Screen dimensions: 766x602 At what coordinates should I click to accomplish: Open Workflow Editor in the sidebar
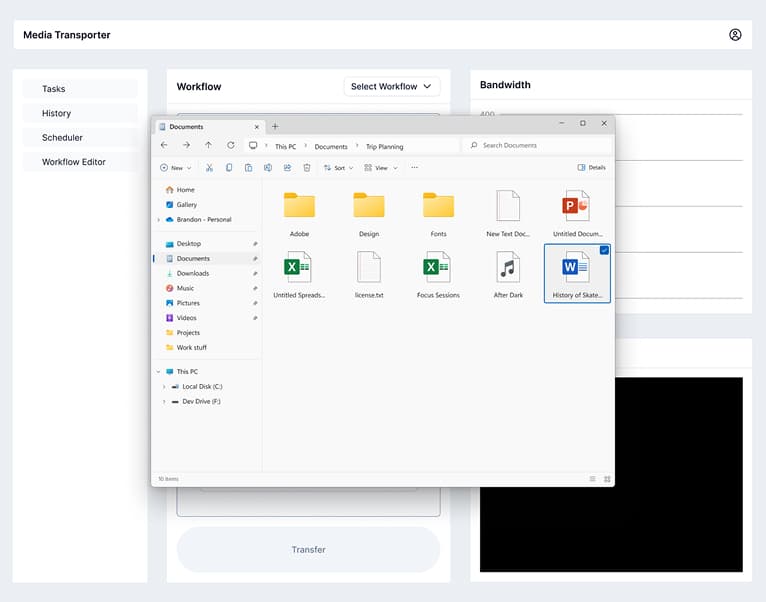click(80, 162)
